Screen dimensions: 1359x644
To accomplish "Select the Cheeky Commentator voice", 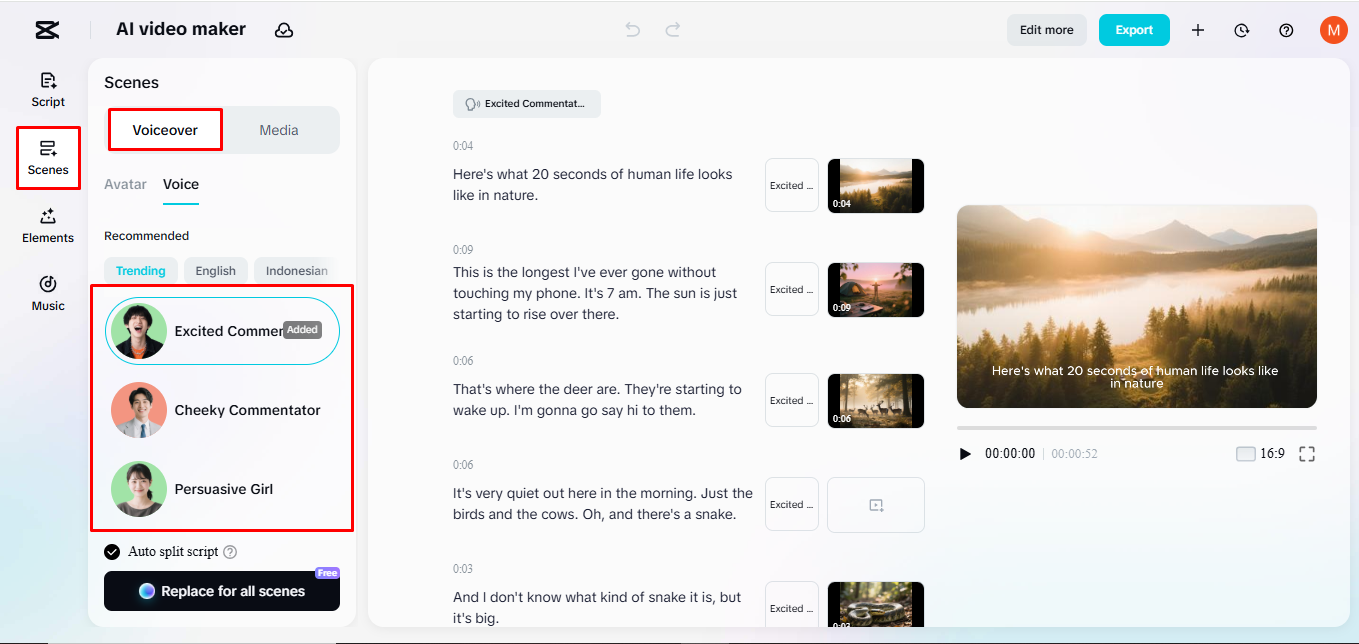I will click(x=221, y=410).
